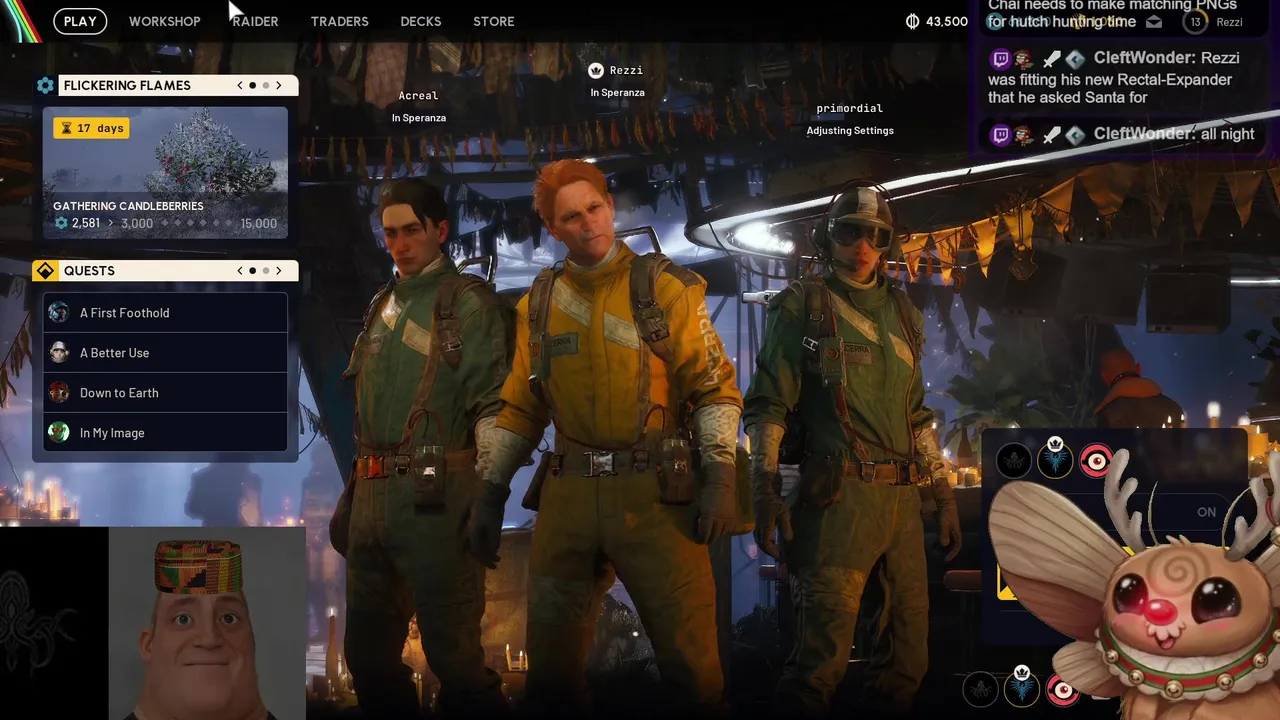1280x720 pixels.
Task: Click the level 13 progress ring
Action: tap(1195, 21)
